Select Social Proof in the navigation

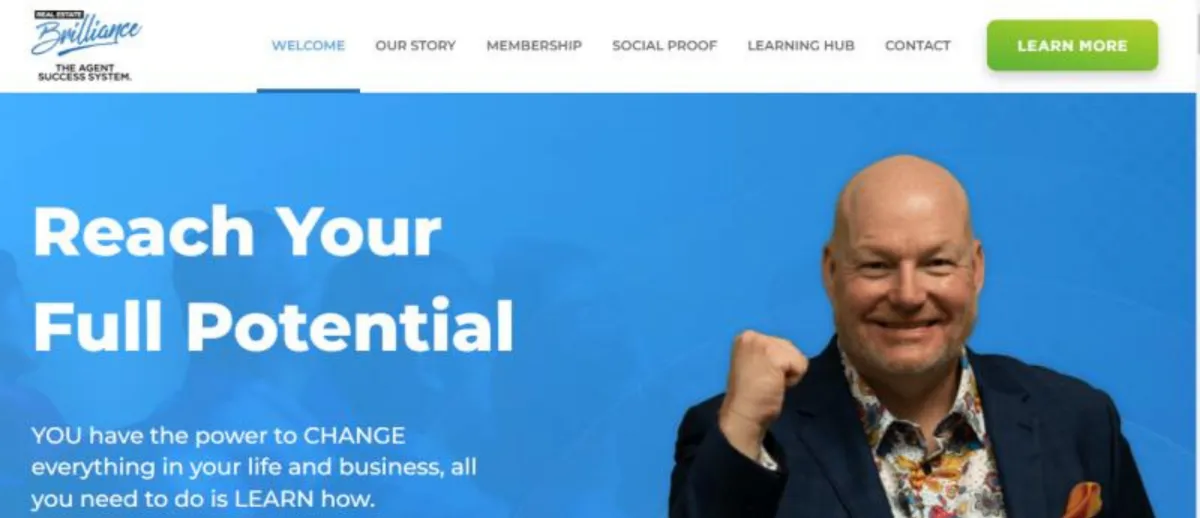pos(664,46)
